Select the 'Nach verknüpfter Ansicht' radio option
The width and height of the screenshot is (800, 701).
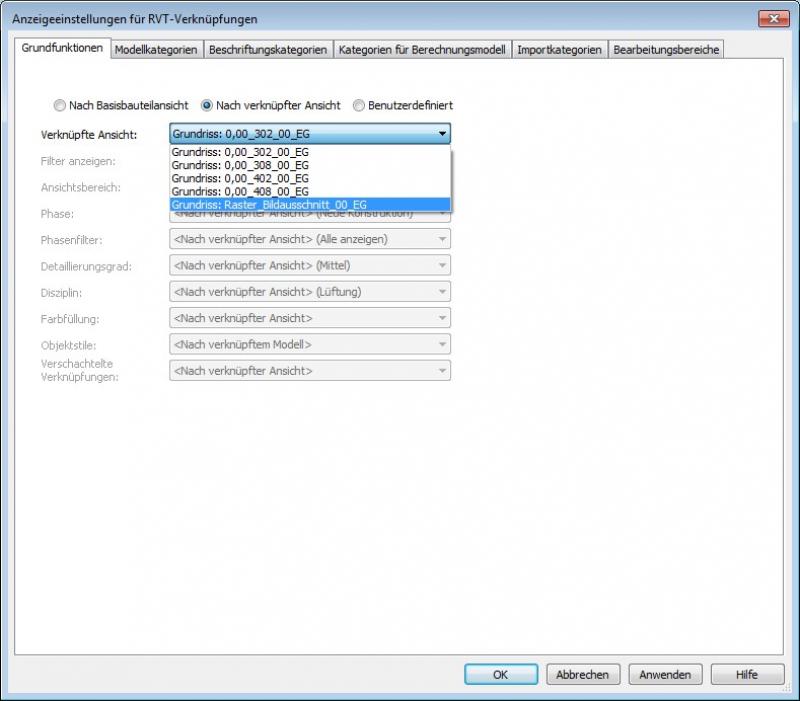[207, 105]
